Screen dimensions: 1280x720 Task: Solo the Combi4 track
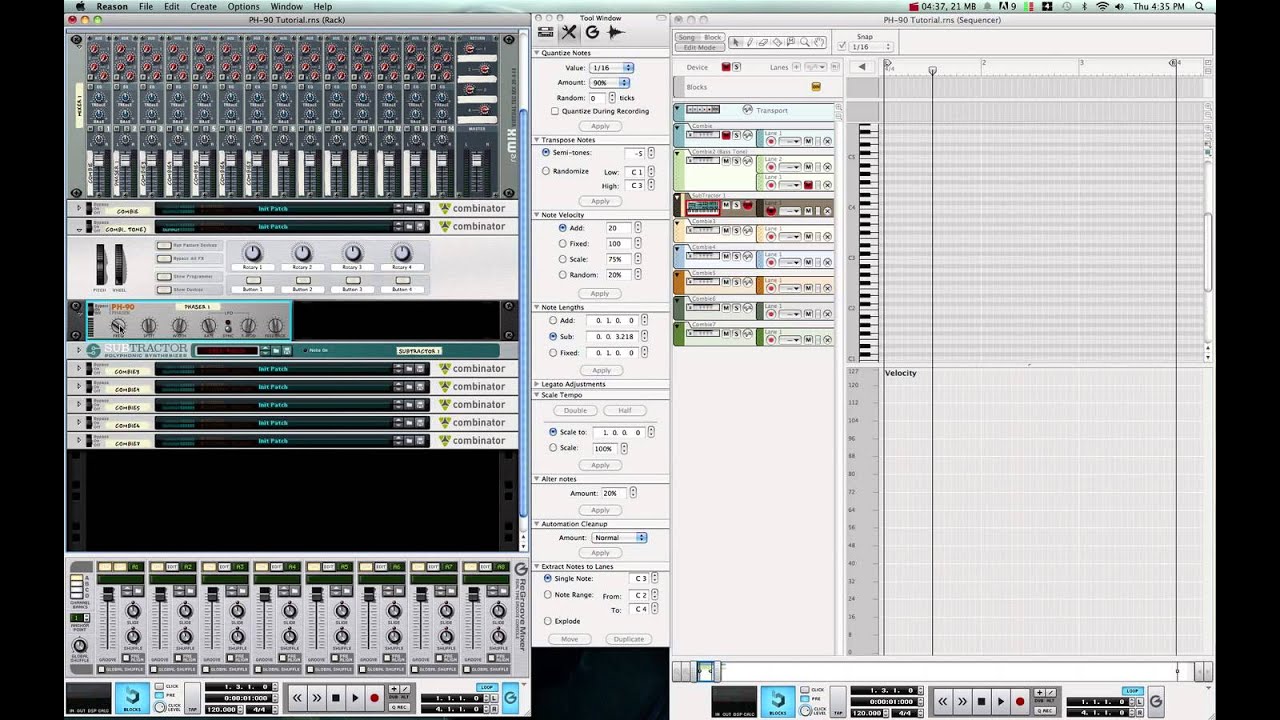(737, 258)
